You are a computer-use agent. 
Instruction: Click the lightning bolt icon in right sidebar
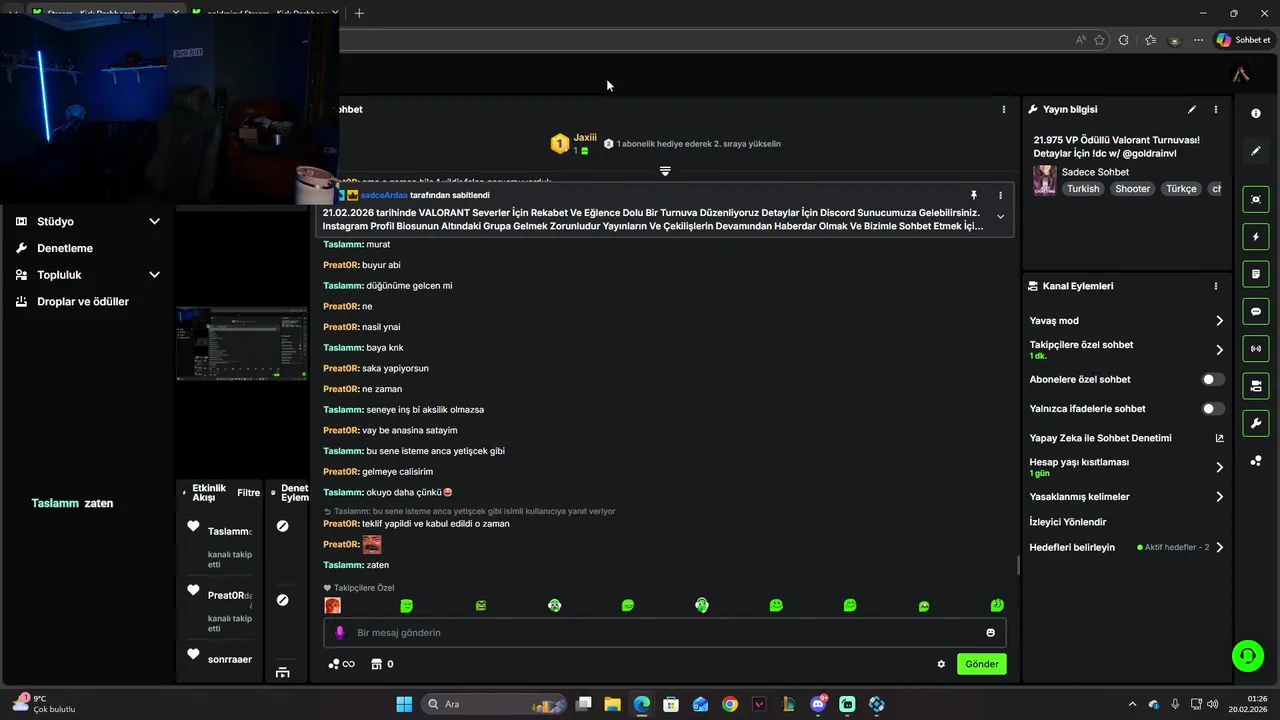coord(1256,237)
